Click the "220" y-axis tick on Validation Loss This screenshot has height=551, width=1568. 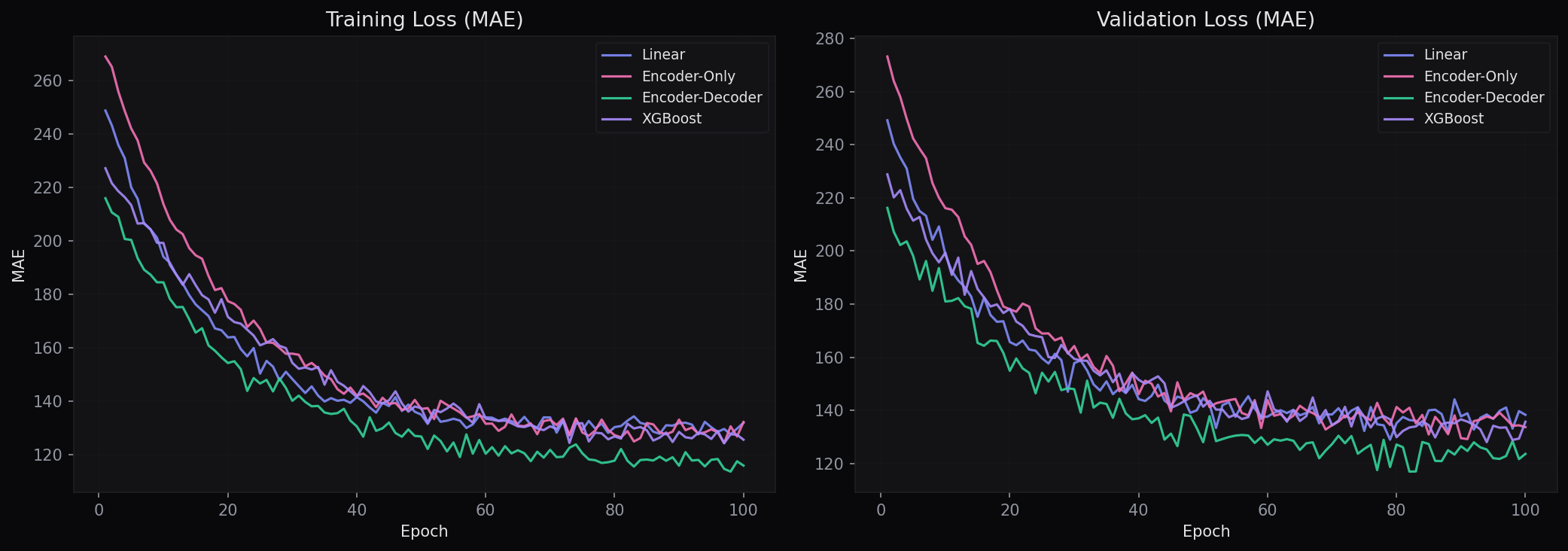(830, 199)
